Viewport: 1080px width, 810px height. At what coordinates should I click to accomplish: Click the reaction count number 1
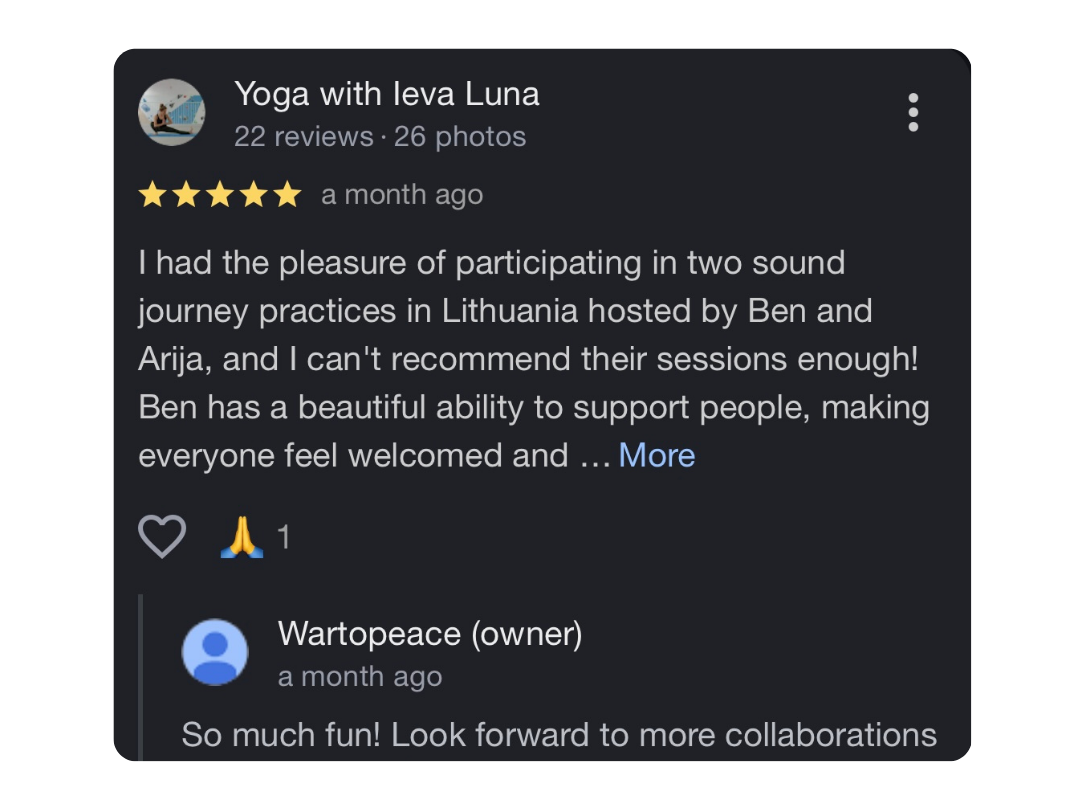pyautogui.click(x=284, y=538)
